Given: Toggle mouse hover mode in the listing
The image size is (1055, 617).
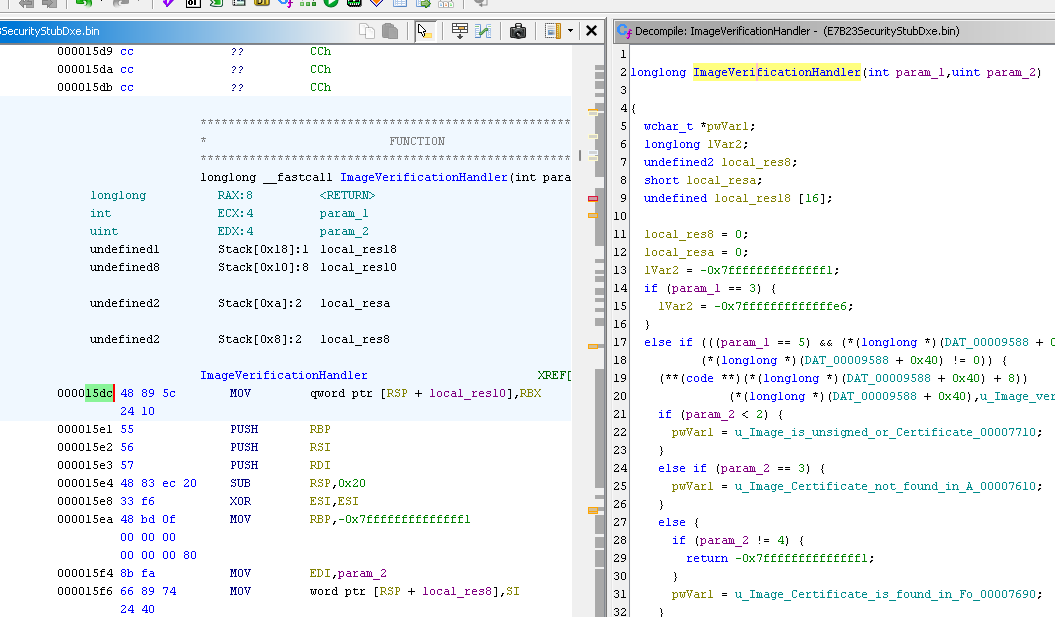Looking at the screenshot, I should 424,31.
